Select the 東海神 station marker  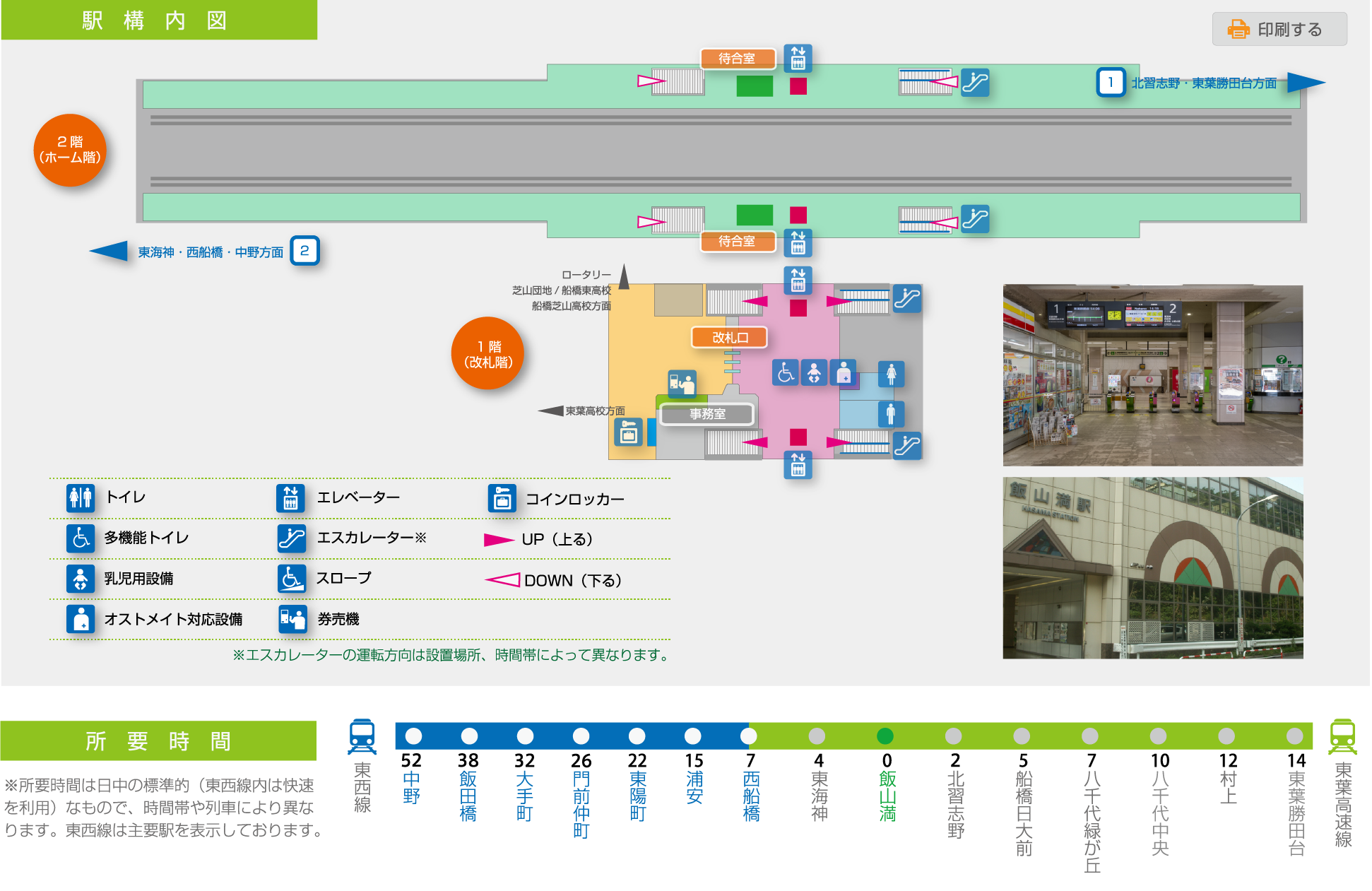point(817,736)
